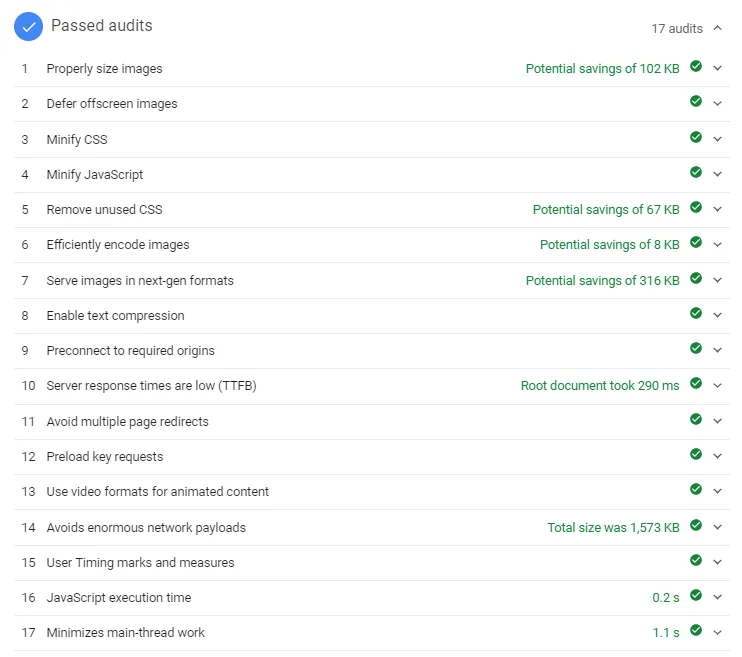Open the Efficiently encode images audit row

[x=372, y=245]
